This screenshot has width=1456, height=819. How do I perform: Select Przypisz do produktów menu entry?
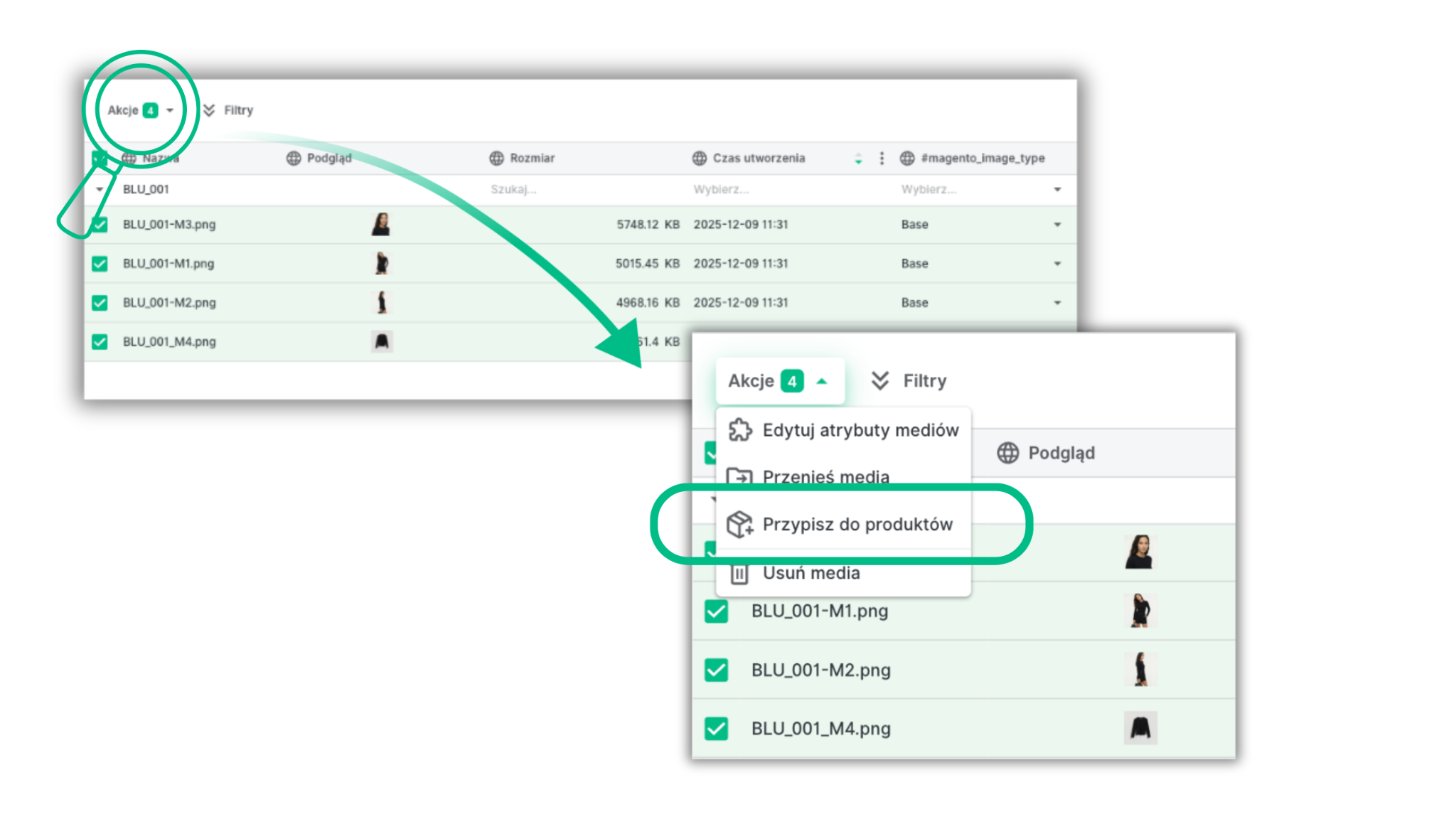pyautogui.click(x=857, y=525)
